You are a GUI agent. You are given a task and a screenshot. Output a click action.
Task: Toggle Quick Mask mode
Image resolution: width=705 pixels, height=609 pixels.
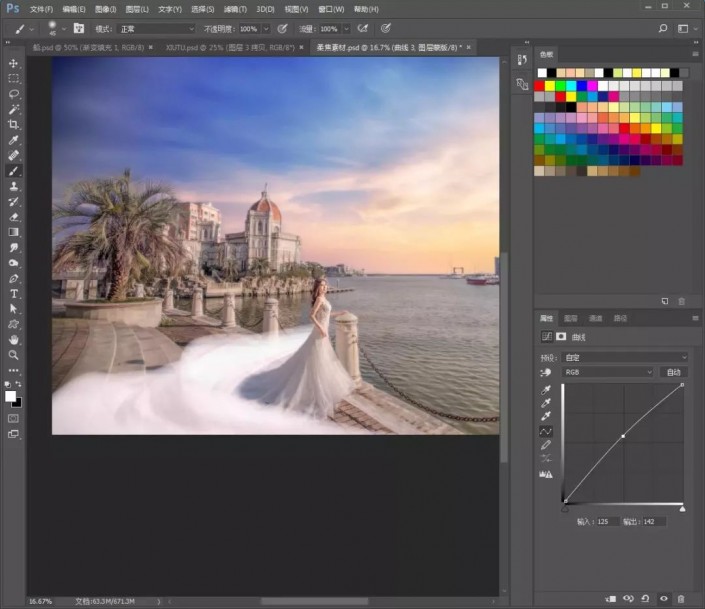click(x=13, y=419)
